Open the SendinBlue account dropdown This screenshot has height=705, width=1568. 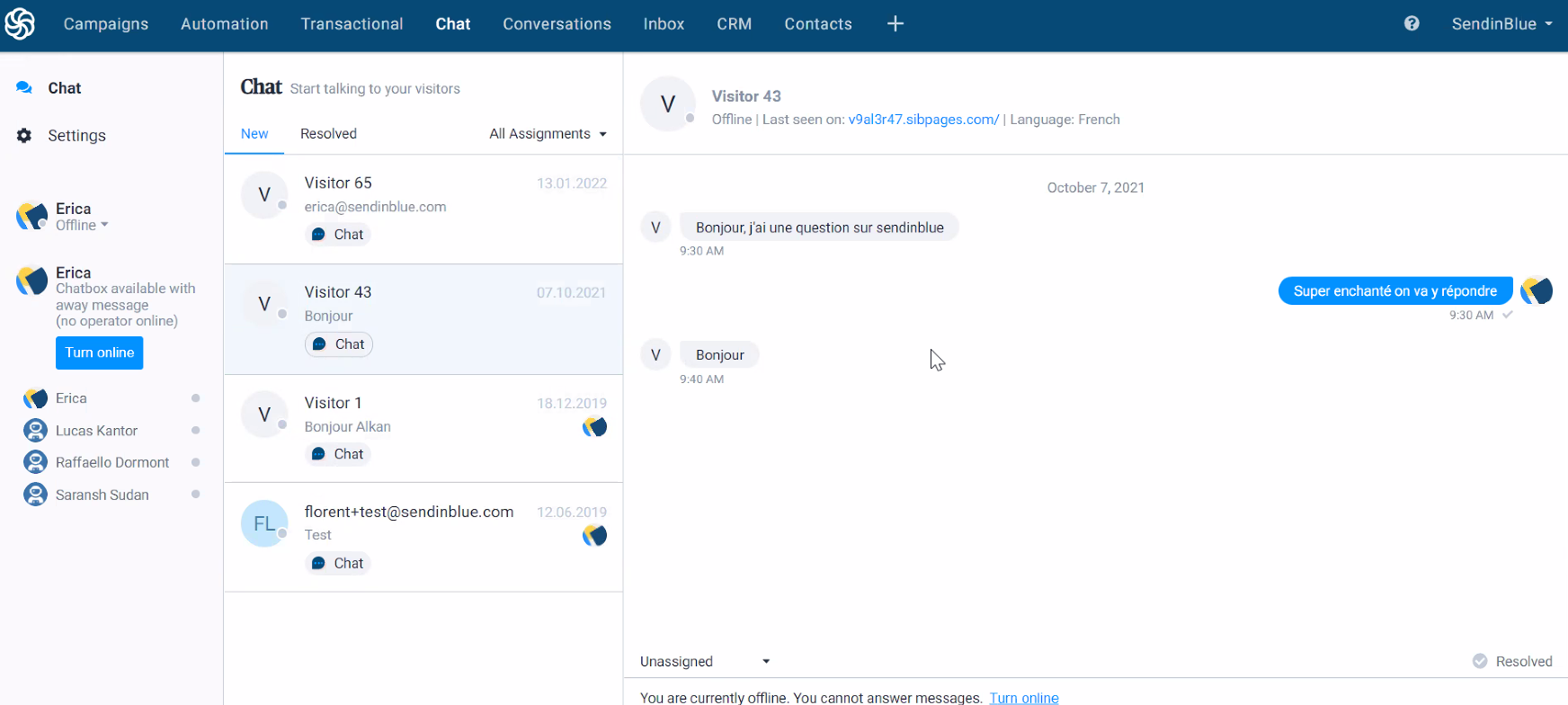[x=1501, y=24]
